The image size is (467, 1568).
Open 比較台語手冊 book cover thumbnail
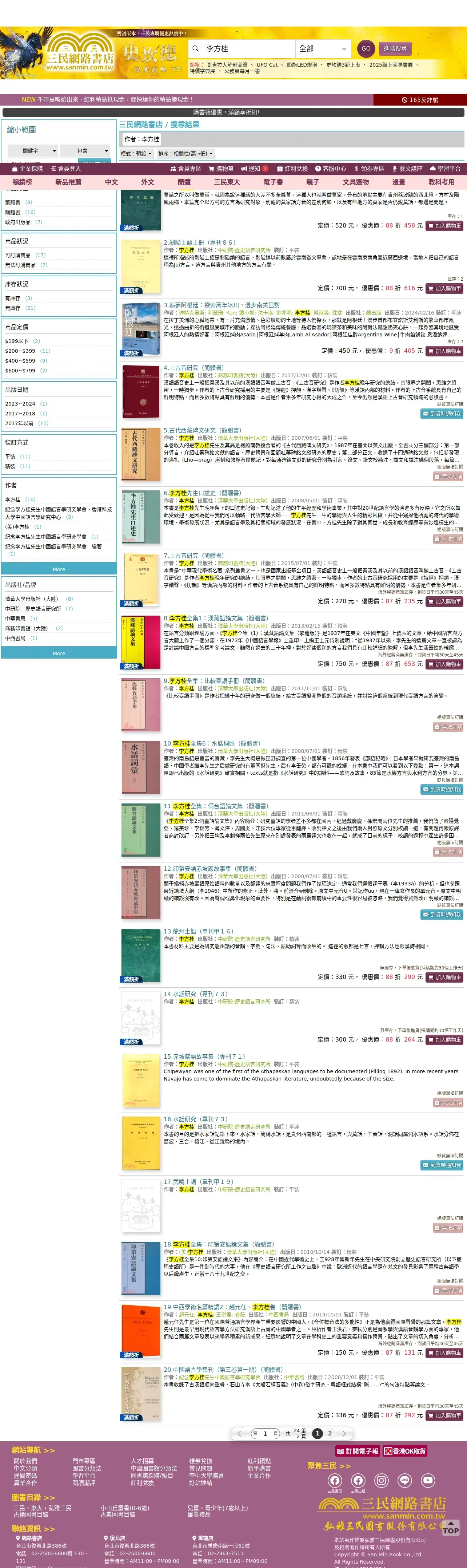coord(141,706)
